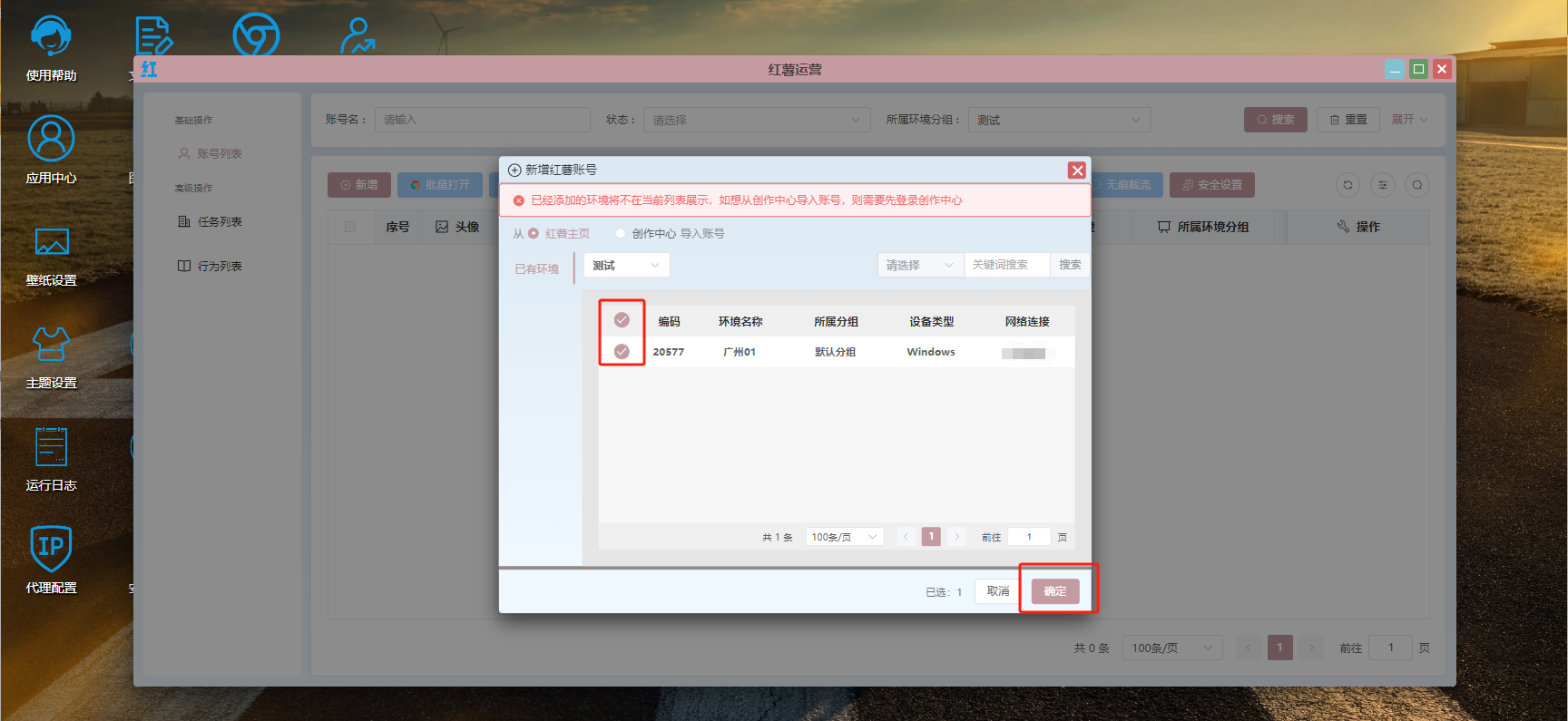Screen dimensions: 1568x721
Task: Toggle the main table select-all checkbox
Action: [x=350, y=227]
